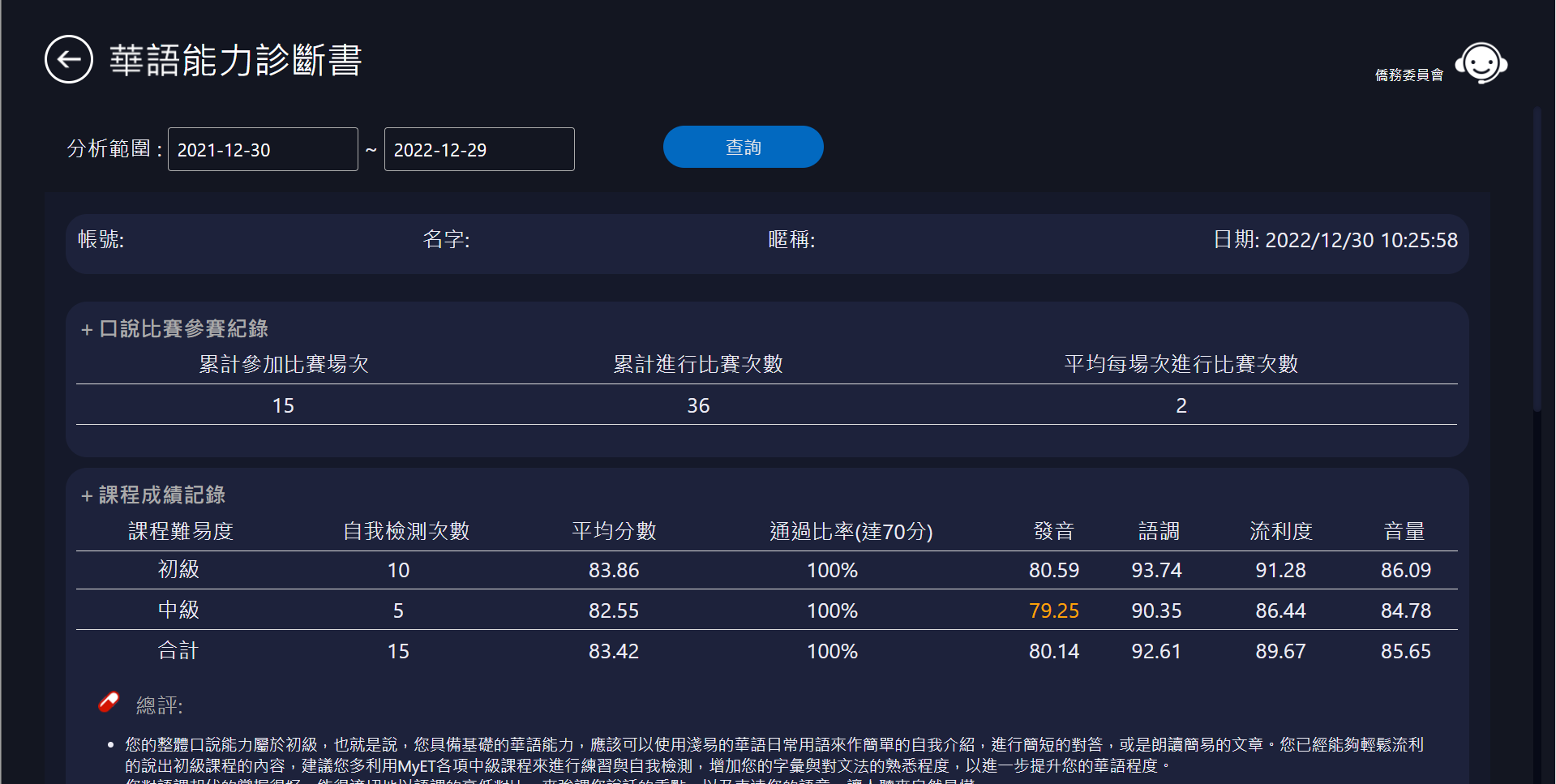Collapse the 課程成績記錄 section
Viewport: 1556px width, 784px height.
[87, 495]
